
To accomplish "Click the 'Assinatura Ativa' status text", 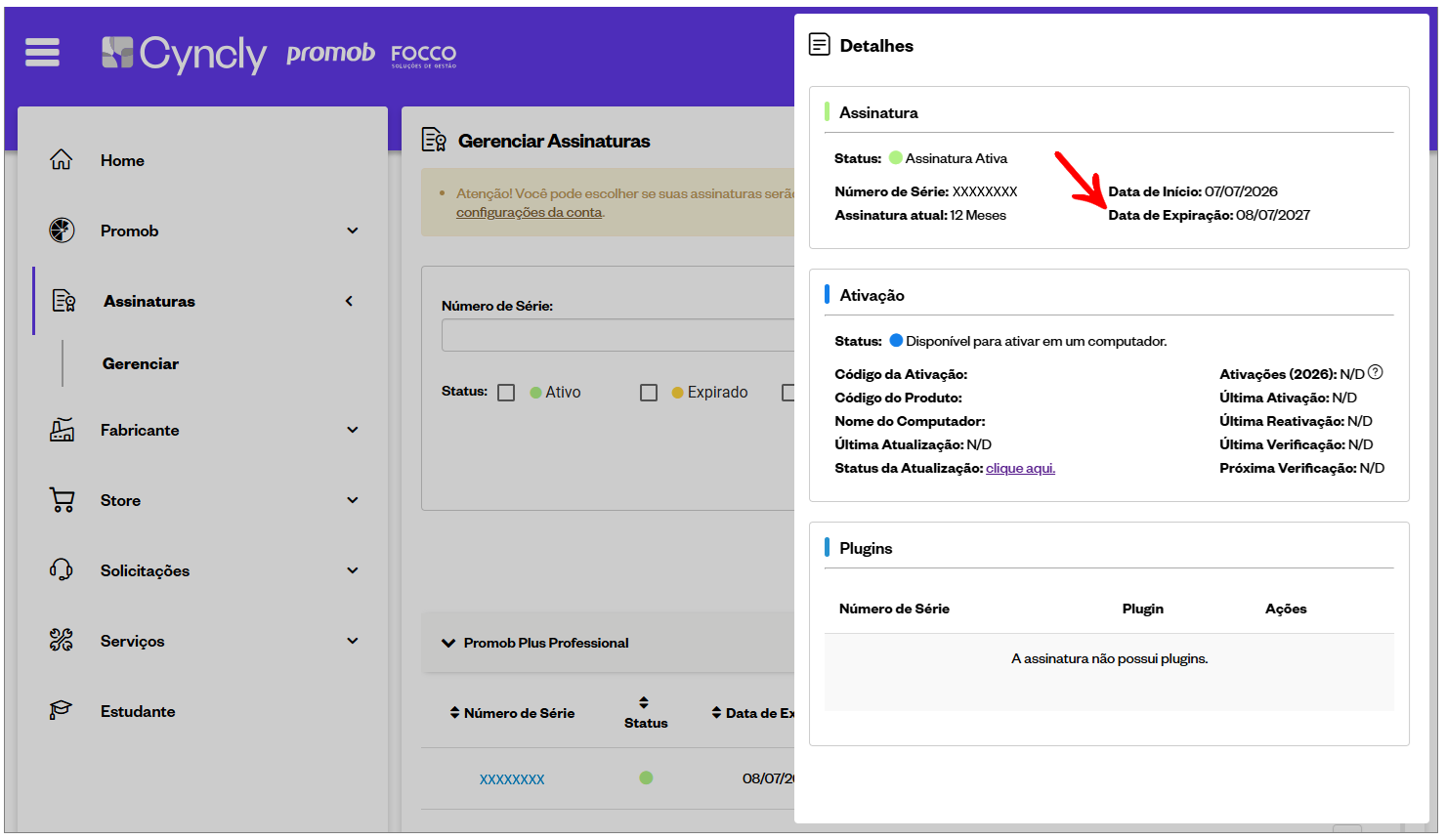I will point(956,158).
